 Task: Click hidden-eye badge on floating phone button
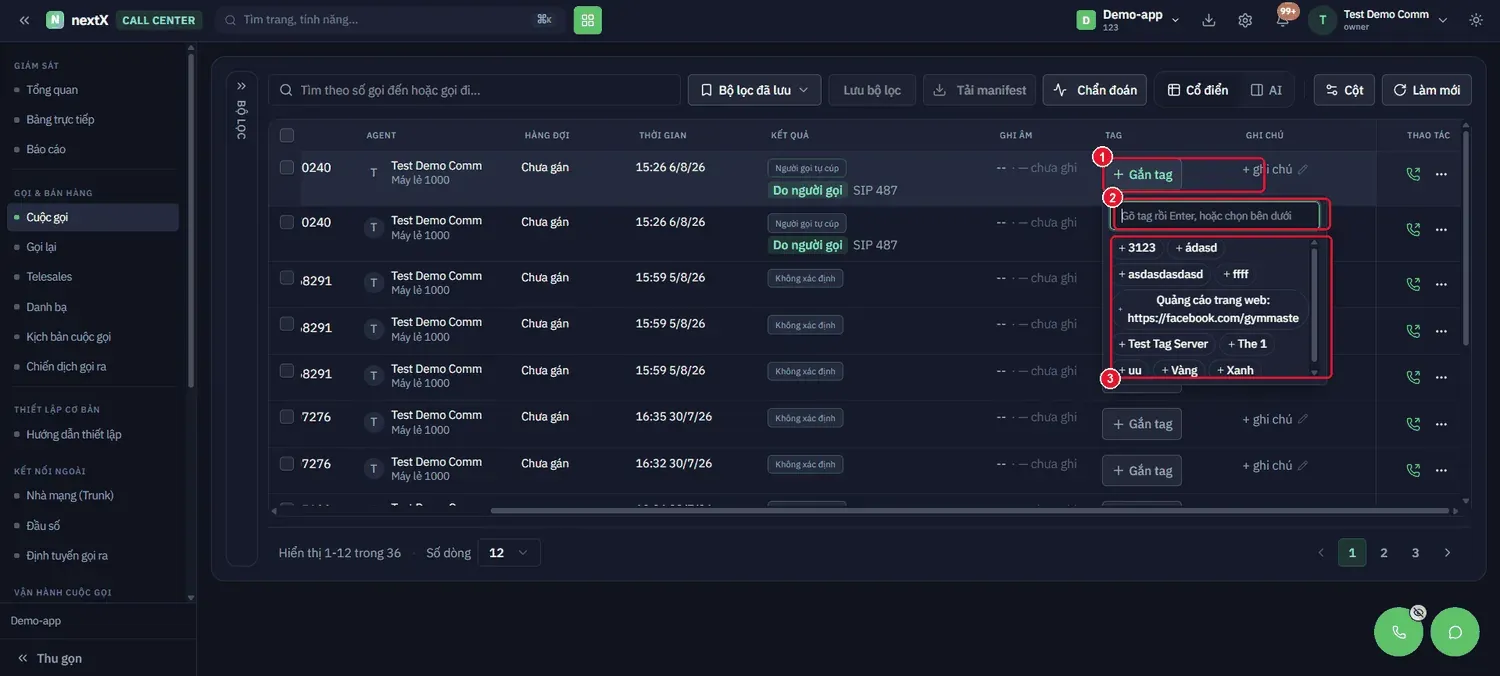pyautogui.click(x=1418, y=612)
